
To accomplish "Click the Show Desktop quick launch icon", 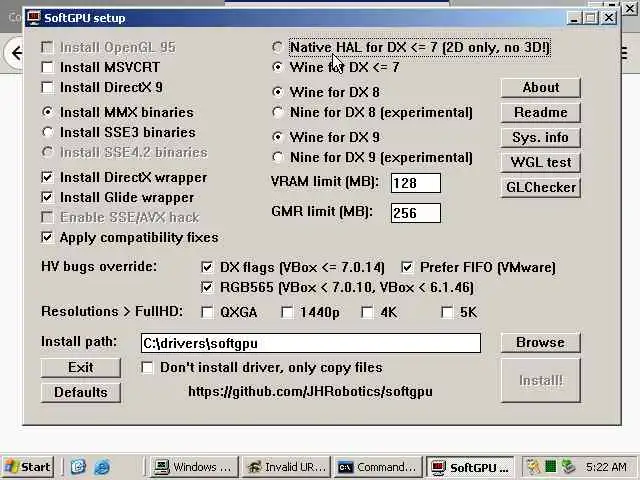I will [x=78, y=467].
